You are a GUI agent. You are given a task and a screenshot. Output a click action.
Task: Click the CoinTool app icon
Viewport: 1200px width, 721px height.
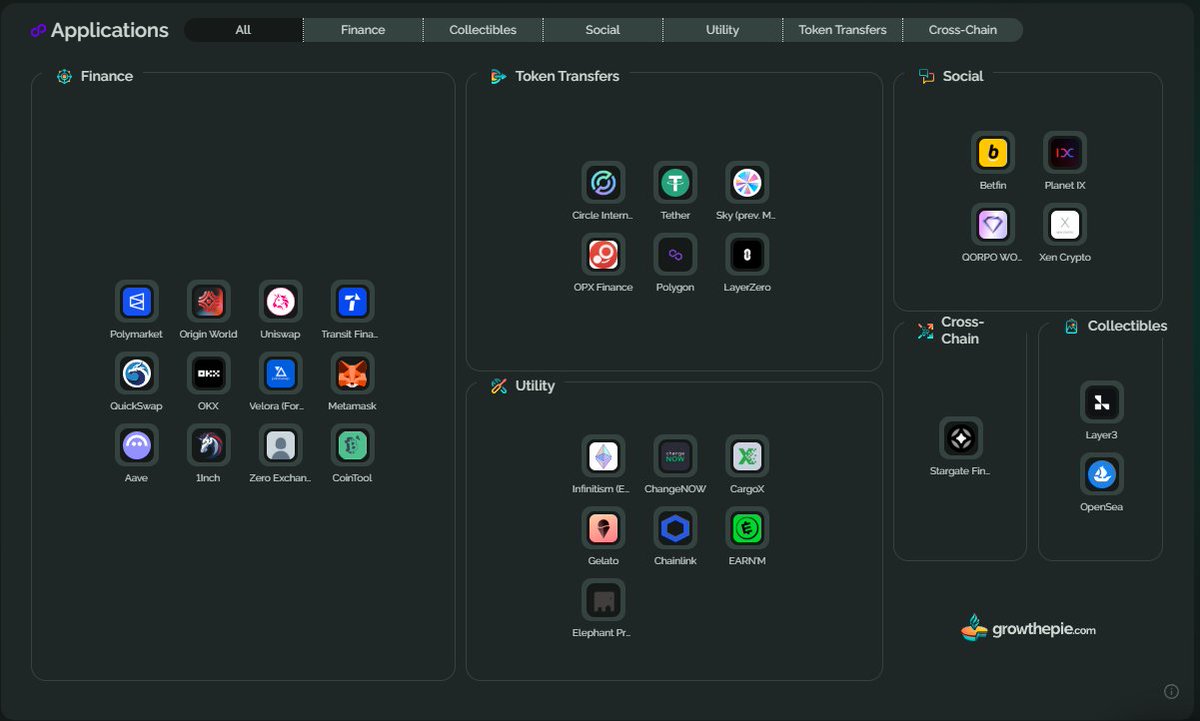(x=353, y=445)
